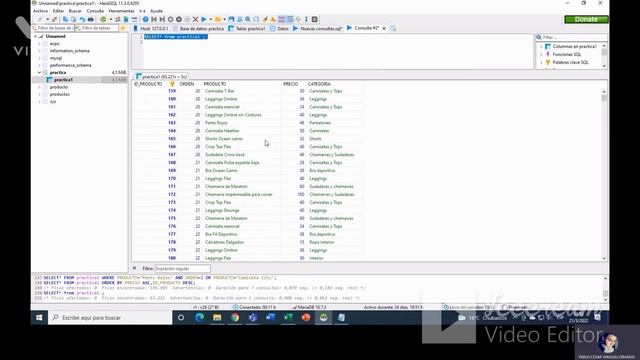Collapse the practica database node
This screenshot has height=360, width=640.
tap(40, 72)
